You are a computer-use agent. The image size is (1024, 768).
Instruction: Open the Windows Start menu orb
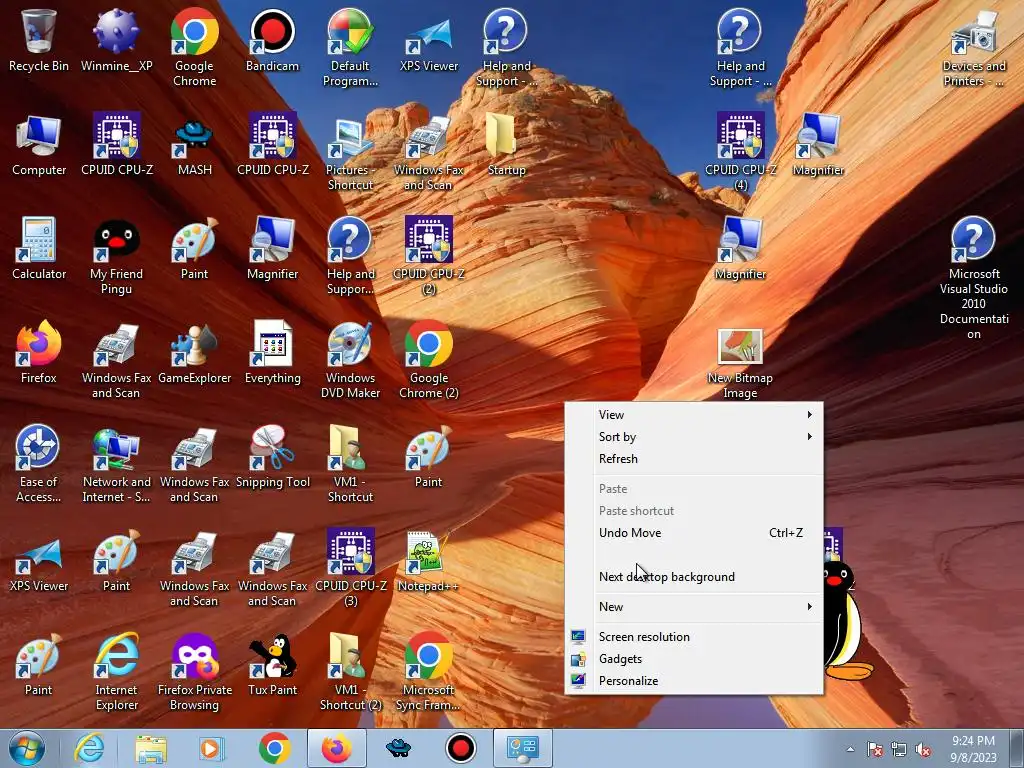(x=27, y=748)
